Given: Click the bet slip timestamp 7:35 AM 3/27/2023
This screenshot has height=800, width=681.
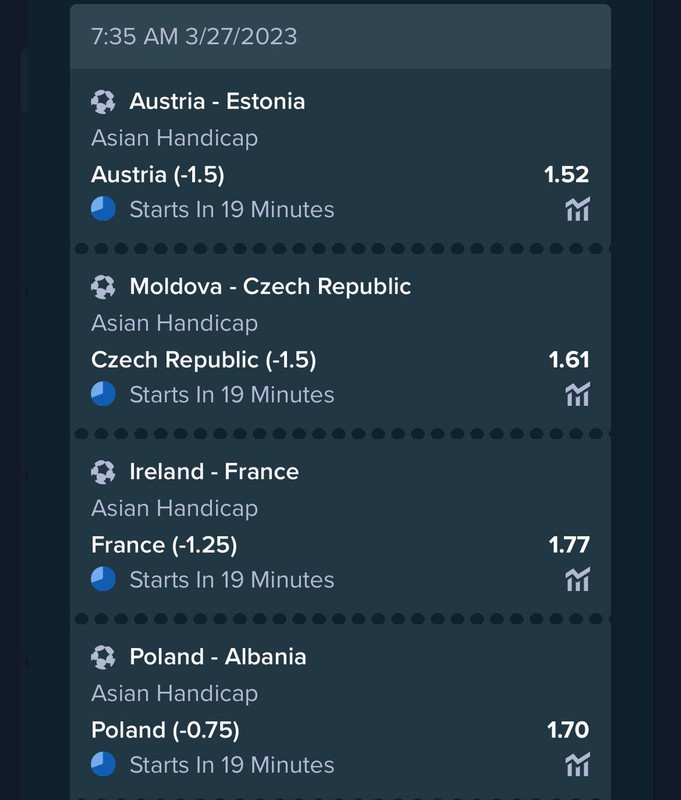Looking at the screenshot, I should click(x=194, y=37).
